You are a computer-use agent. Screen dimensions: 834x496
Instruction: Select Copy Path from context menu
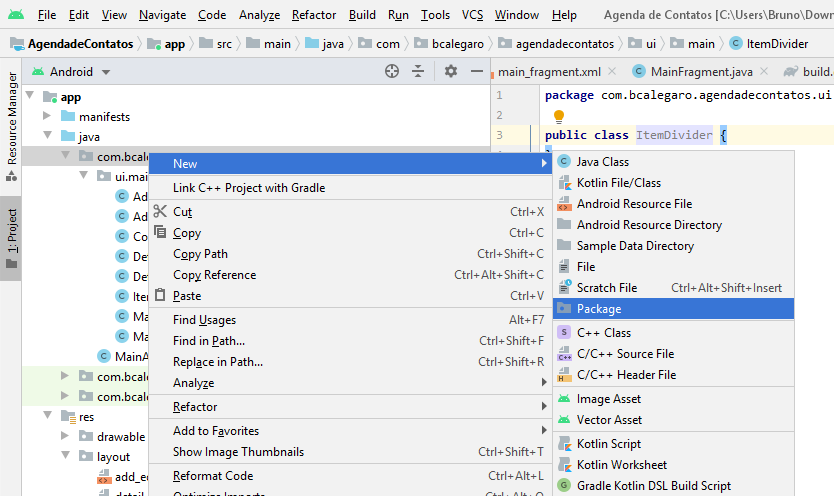coord(200,254)
